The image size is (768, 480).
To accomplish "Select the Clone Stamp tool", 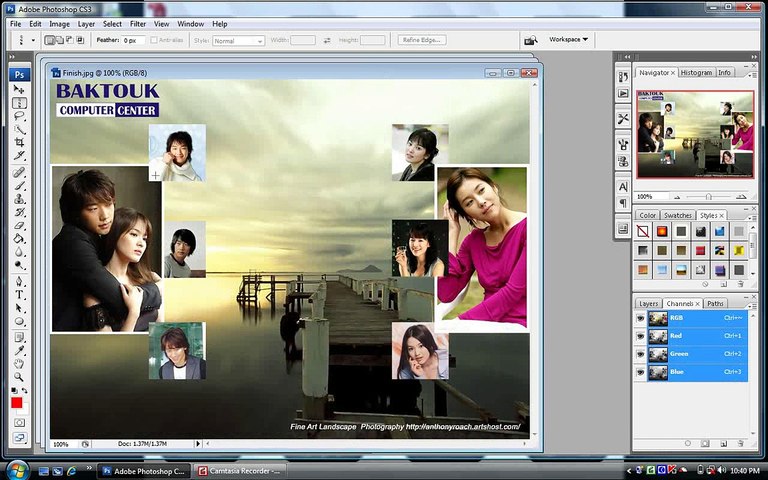I will click(x=19, y=199).
